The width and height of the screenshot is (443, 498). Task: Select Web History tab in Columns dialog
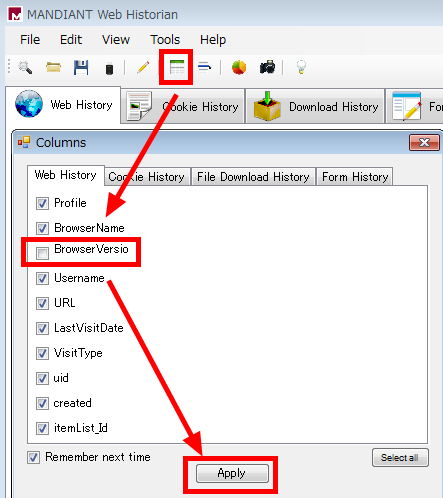point(66,175)
